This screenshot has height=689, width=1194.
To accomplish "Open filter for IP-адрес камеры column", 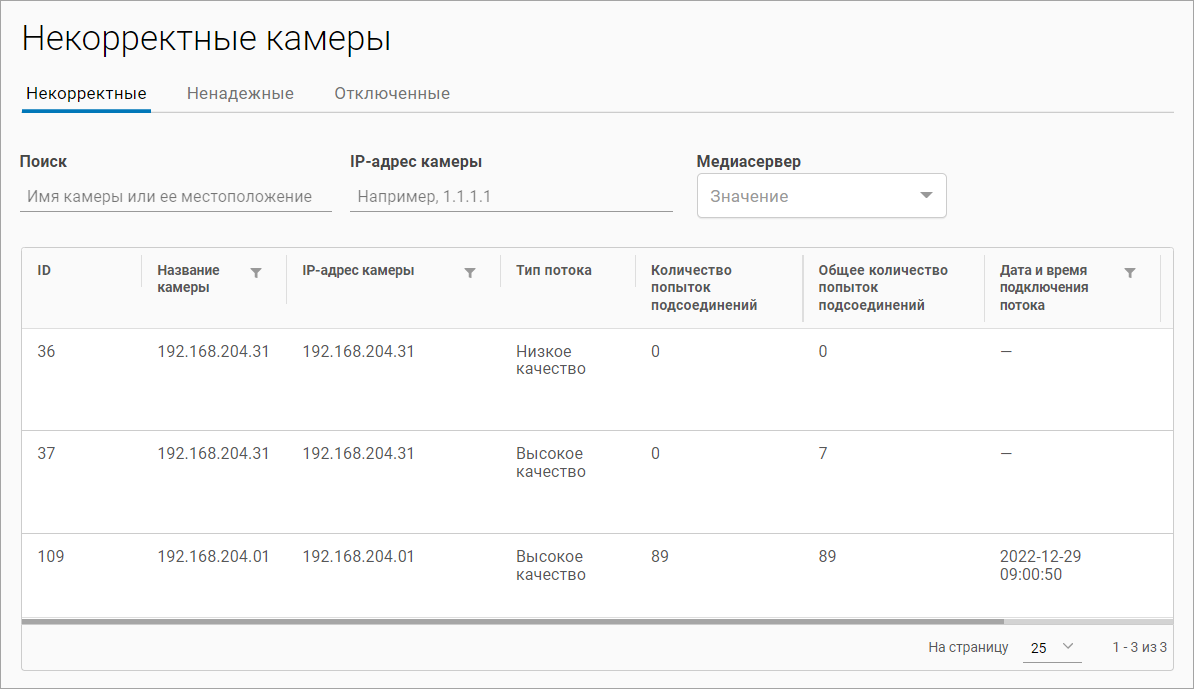I will 470,272.
